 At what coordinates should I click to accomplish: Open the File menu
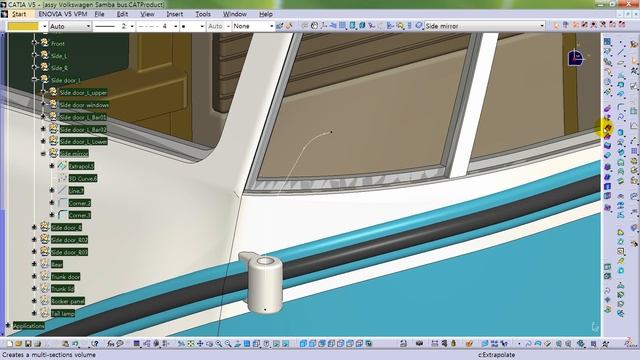pos(99,14)
